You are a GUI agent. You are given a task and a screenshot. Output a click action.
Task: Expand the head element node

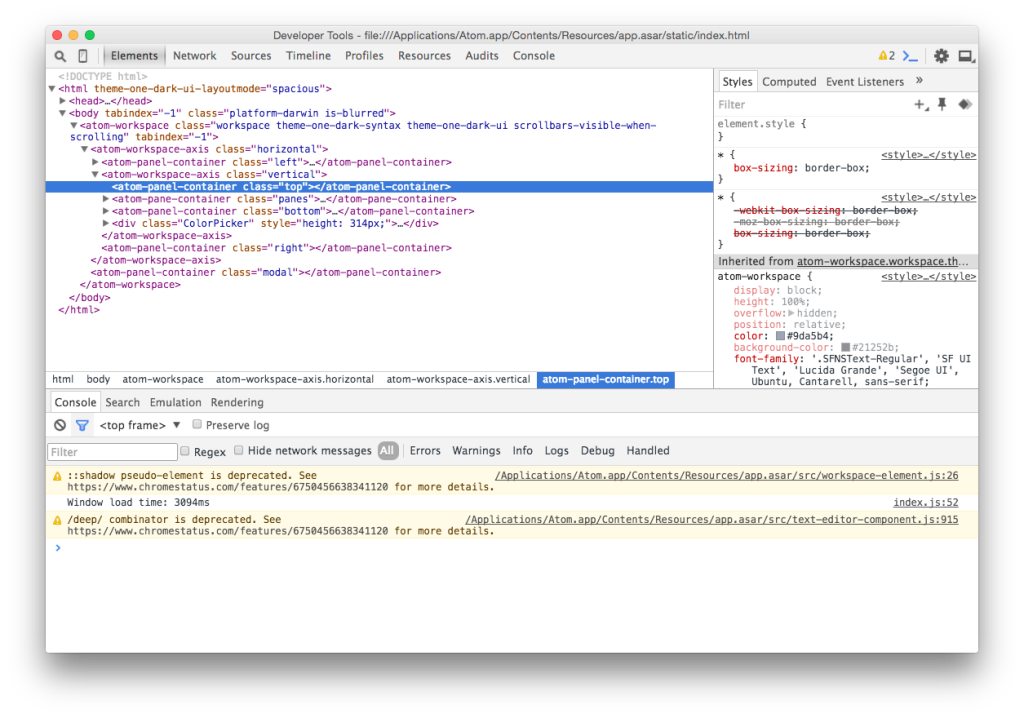click(x=62, y=101)
